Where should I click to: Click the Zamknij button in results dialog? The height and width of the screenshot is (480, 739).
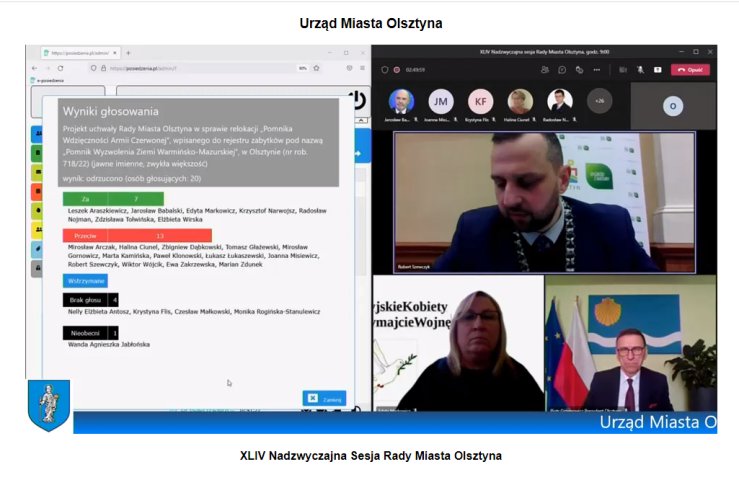click(324, 398)
